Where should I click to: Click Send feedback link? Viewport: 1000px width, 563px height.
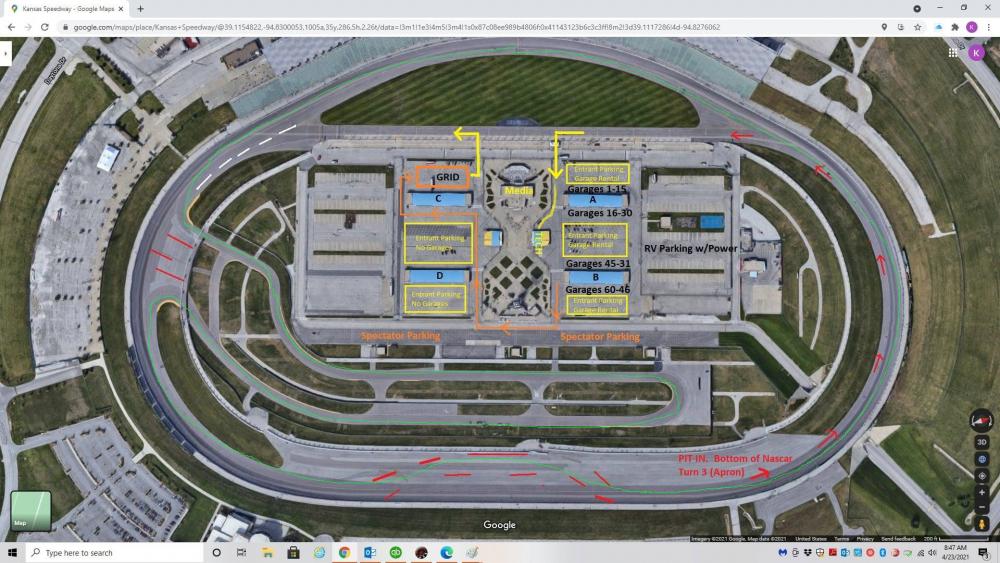point(898,539)
